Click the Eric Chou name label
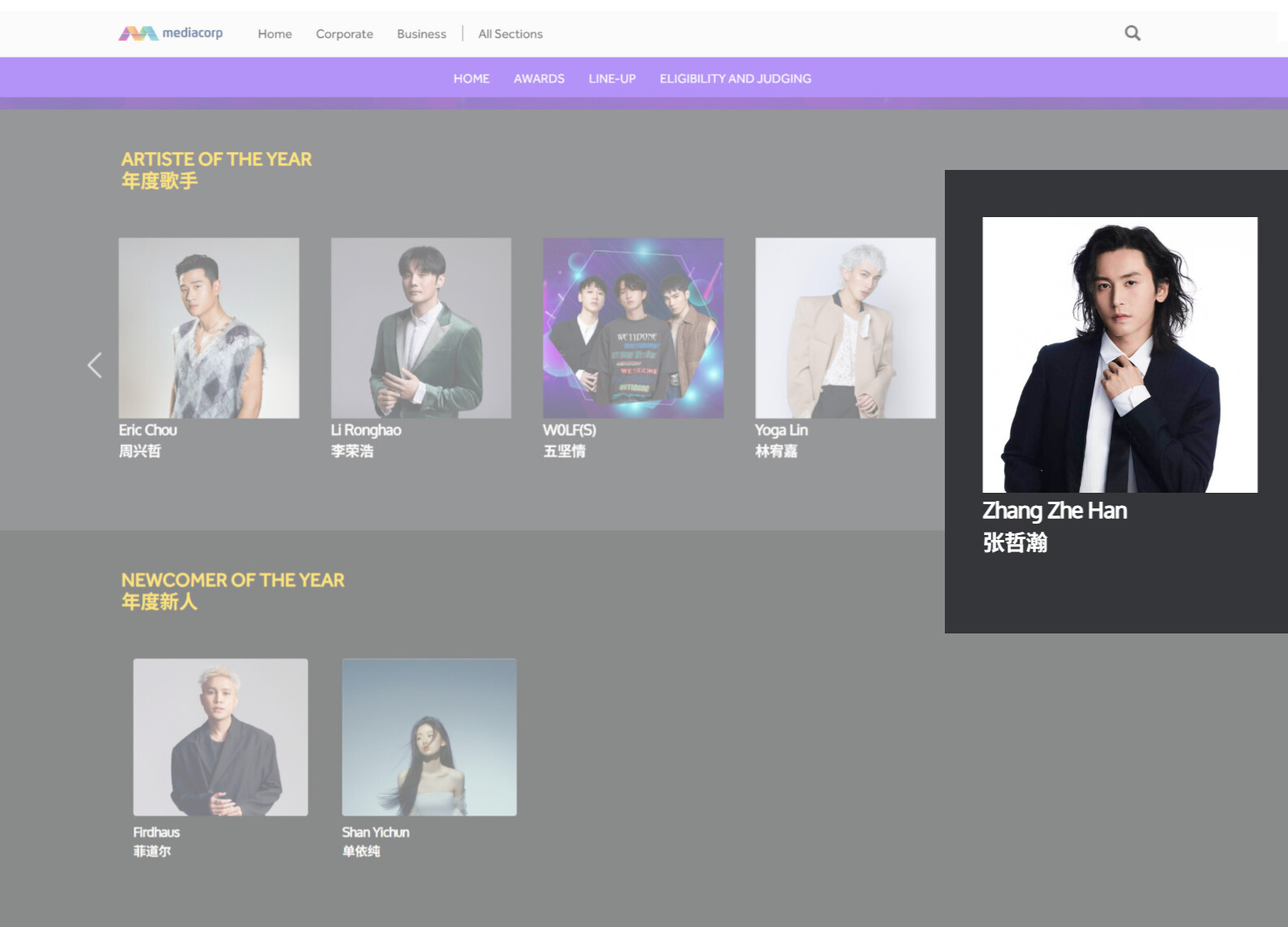1288x927 pixels. click(x=148, y=430)
